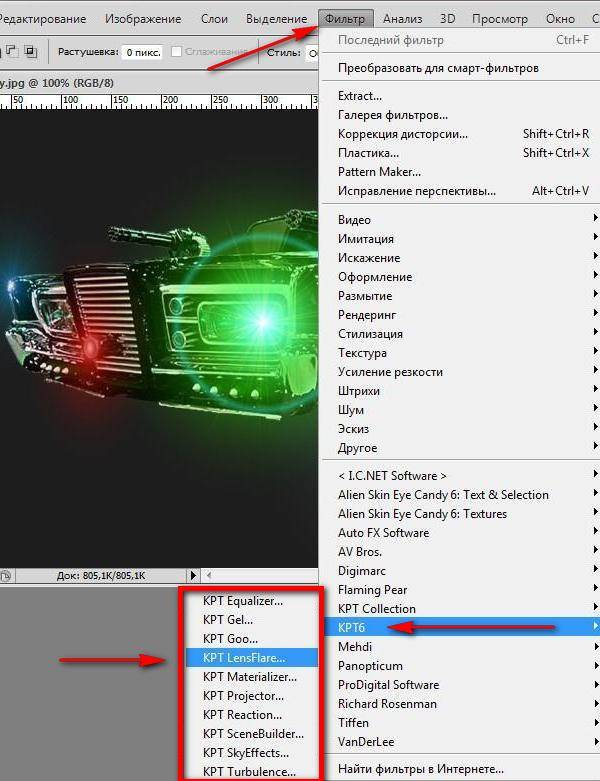
Task: Open the Фильтр menu
Action: 347,19
